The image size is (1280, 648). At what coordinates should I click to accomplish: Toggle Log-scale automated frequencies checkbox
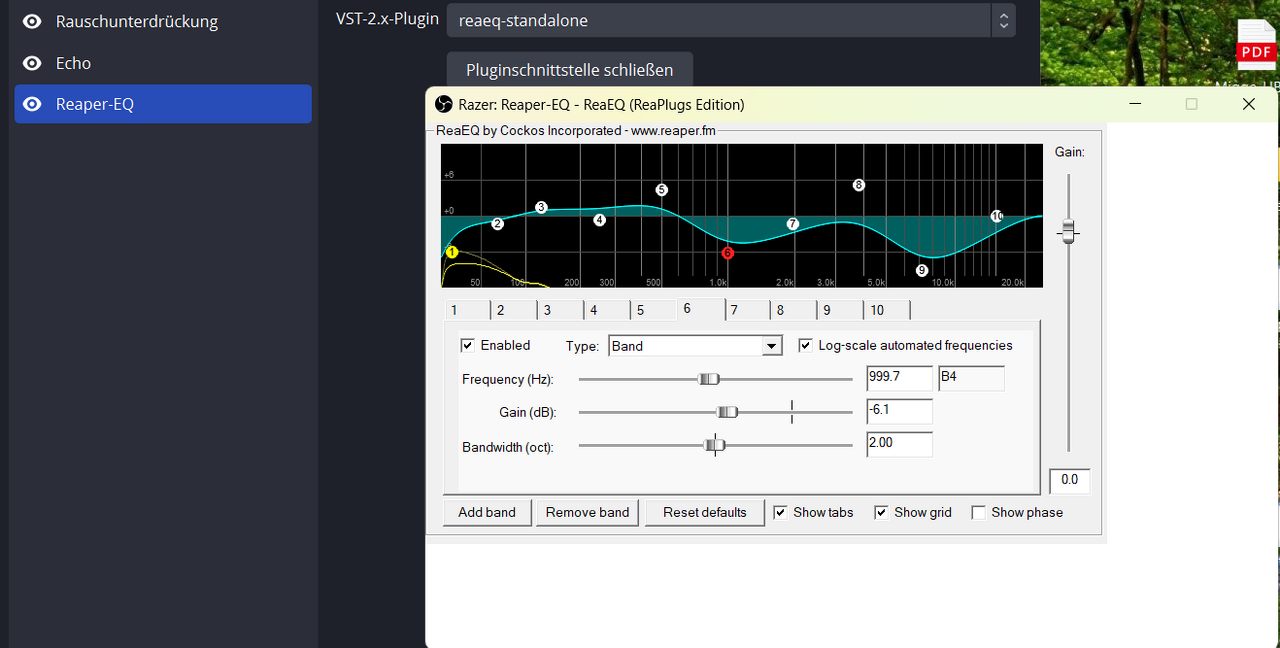805,345
